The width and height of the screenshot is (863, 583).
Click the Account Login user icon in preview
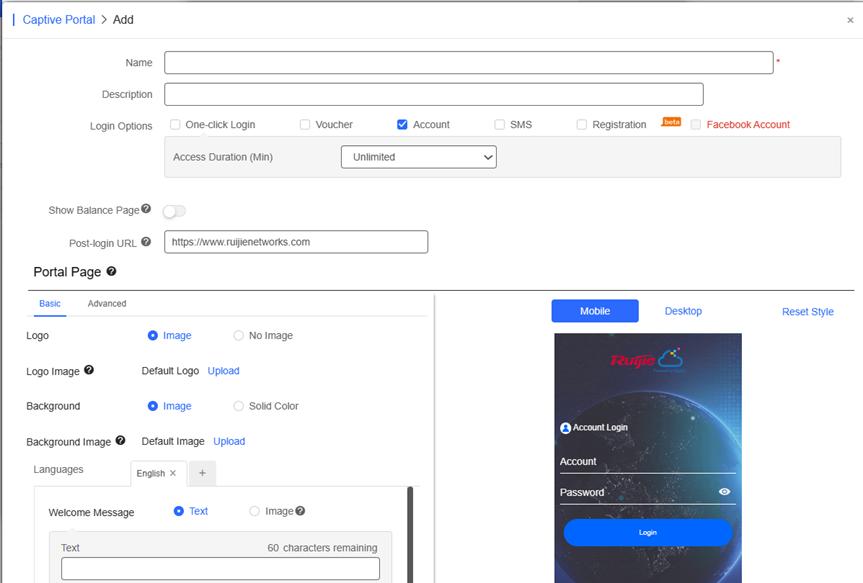click(565, 428)
